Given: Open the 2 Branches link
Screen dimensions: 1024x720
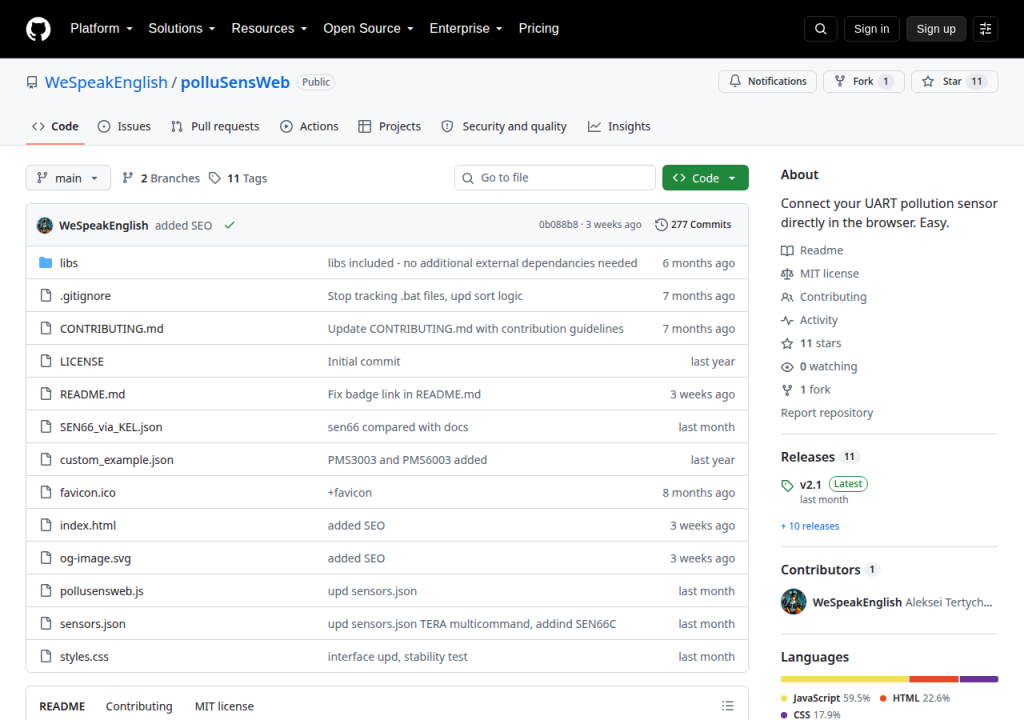Looking at the screenshot, I should point(161,178).
